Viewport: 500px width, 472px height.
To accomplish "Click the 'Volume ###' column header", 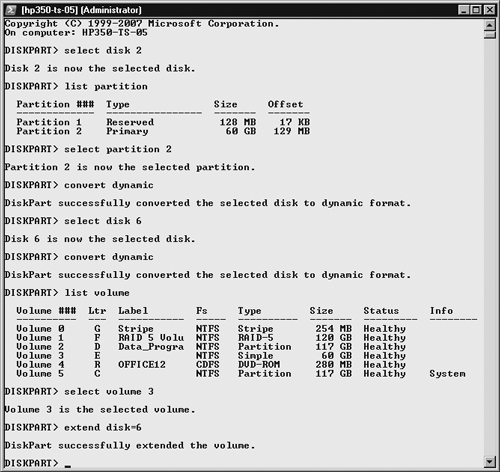I will 46,311.
